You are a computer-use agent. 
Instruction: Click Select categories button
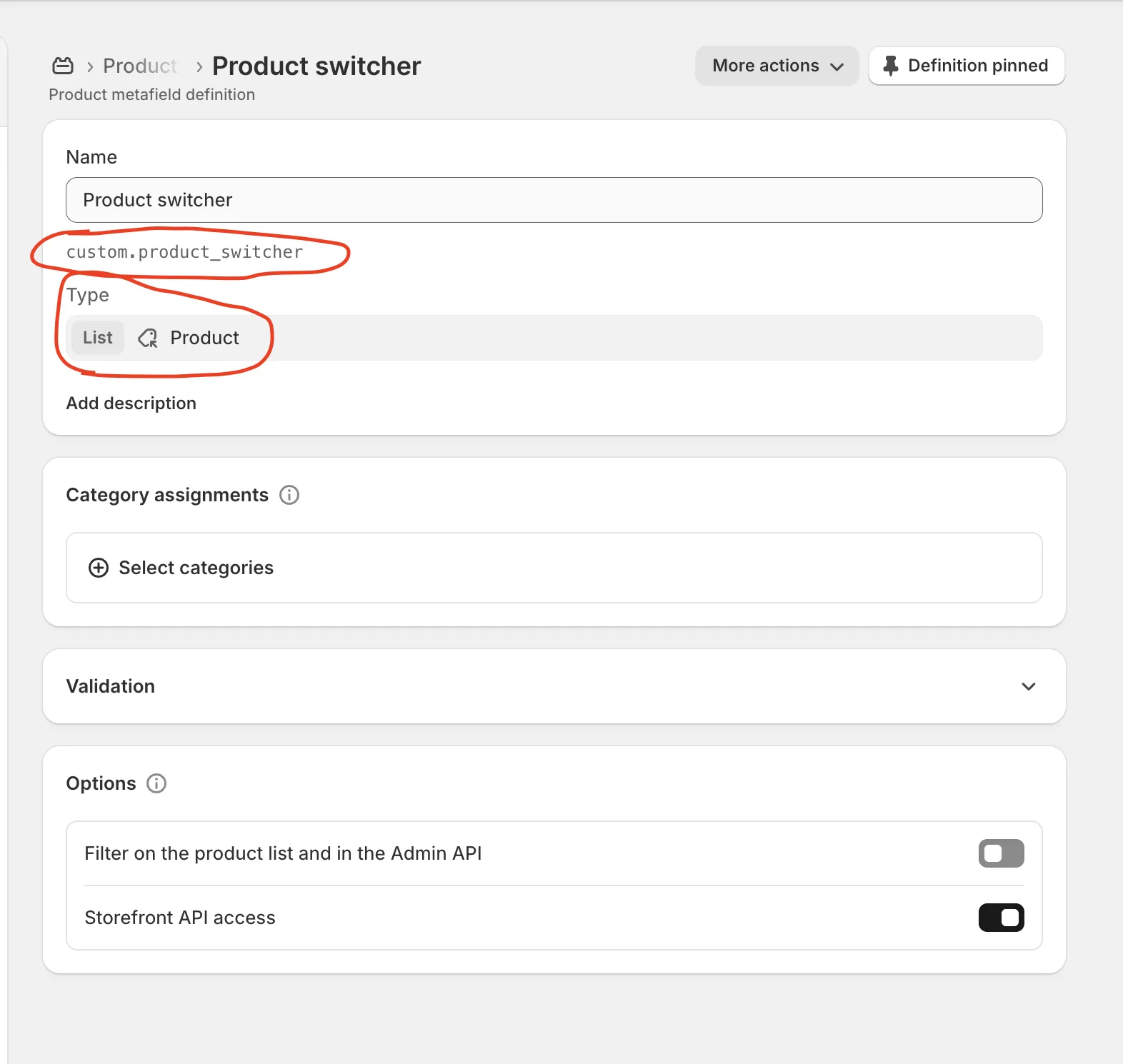coord(196,568)
